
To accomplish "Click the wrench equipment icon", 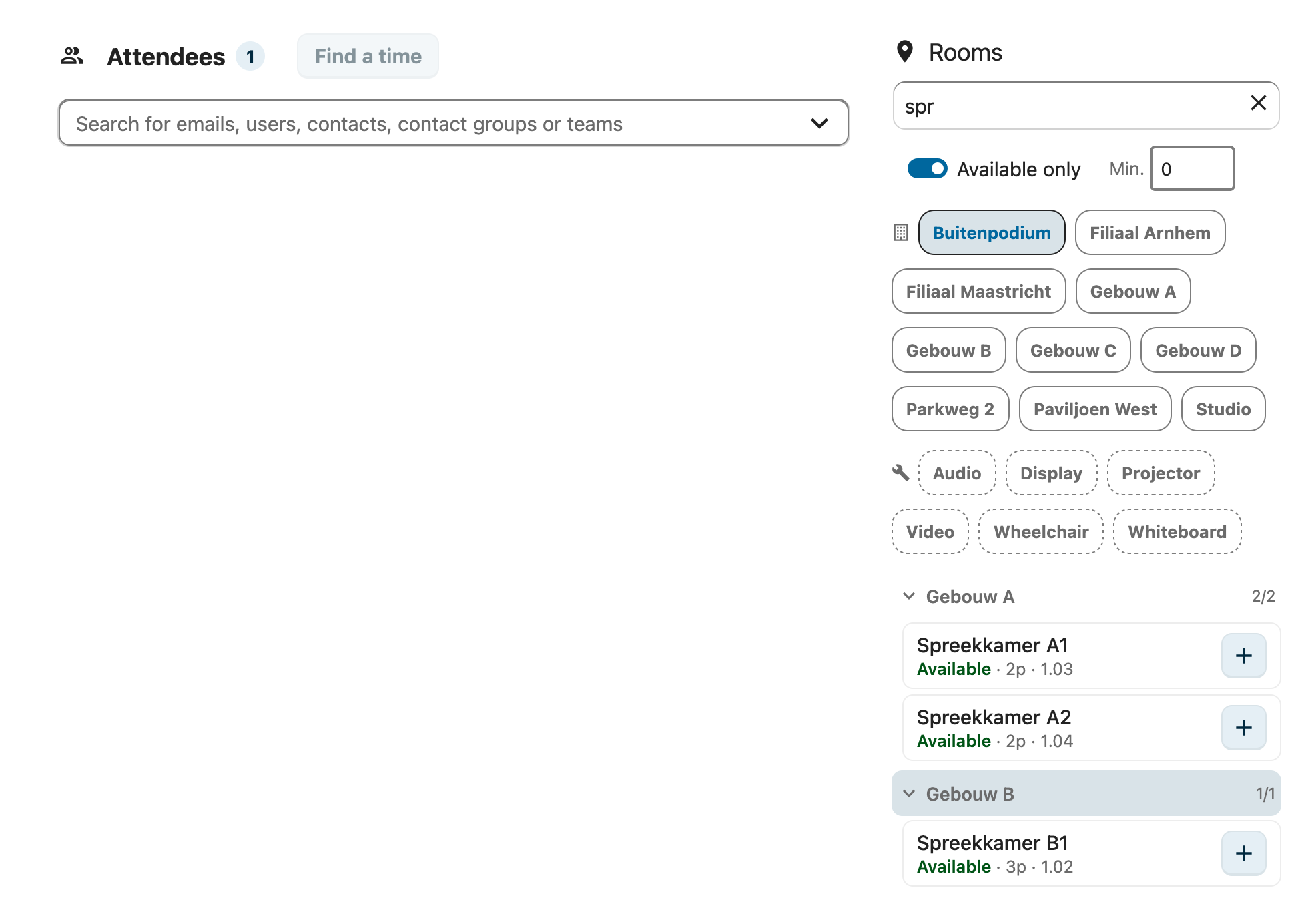I will coord(901,473).
